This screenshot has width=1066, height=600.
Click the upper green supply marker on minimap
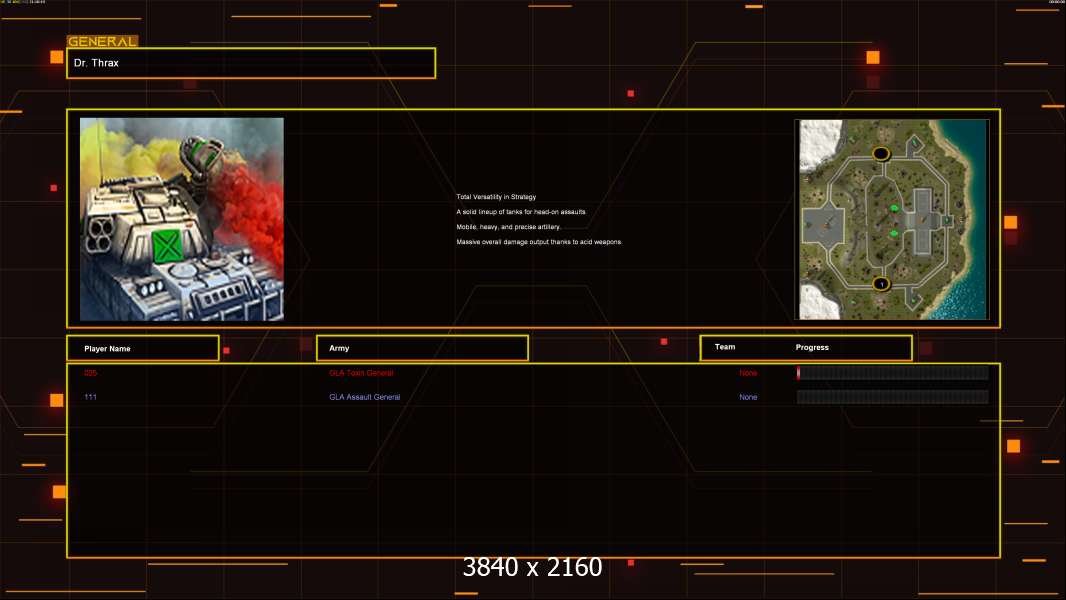894,208
